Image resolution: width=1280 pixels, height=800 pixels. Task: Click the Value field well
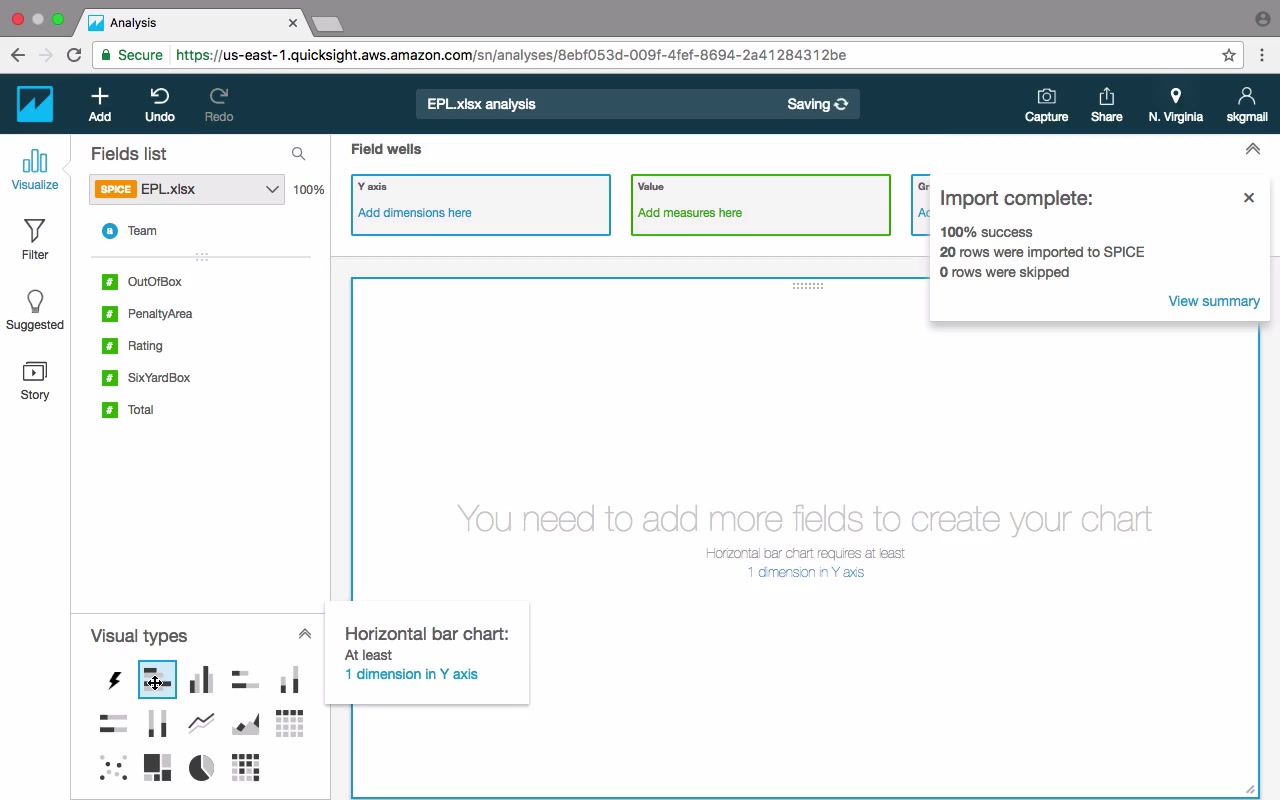click(x=761, y=205)
